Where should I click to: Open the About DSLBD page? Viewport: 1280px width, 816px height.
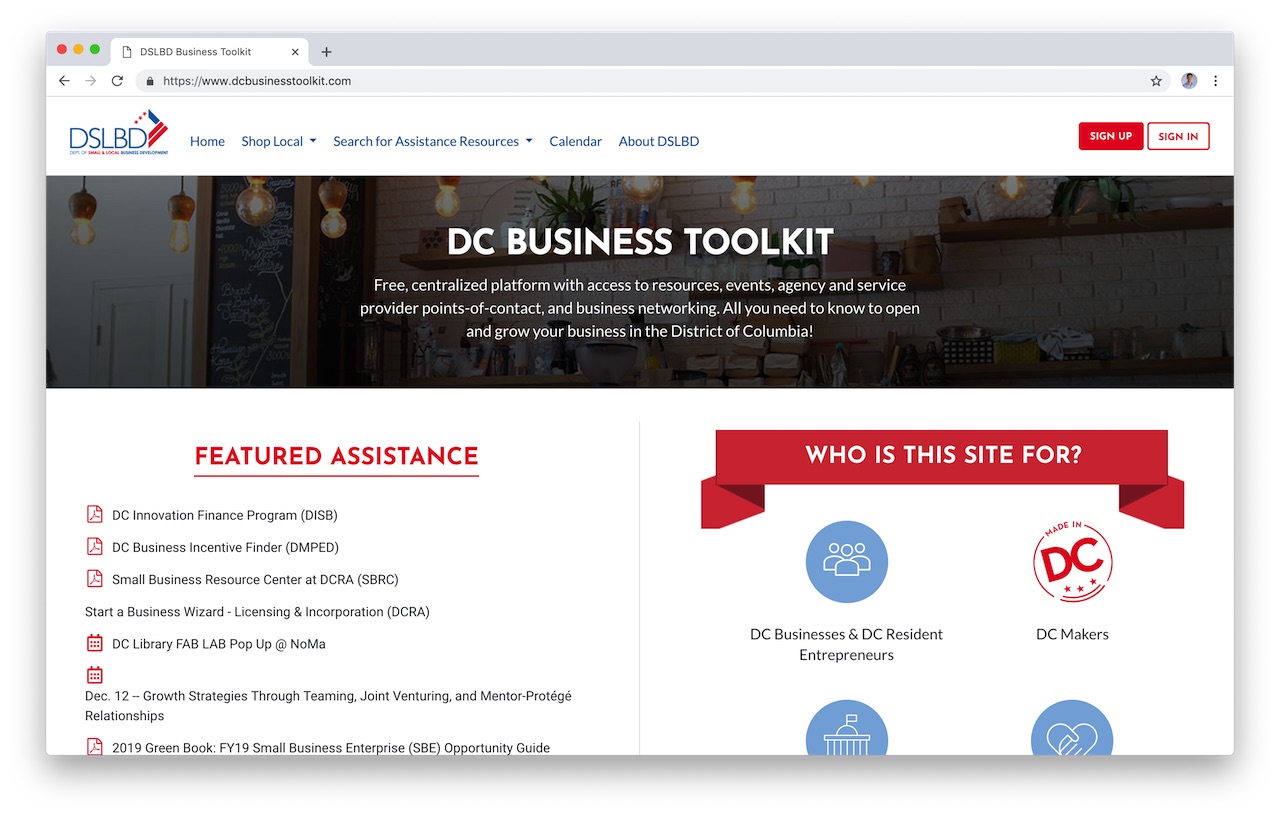coord(658,141)
